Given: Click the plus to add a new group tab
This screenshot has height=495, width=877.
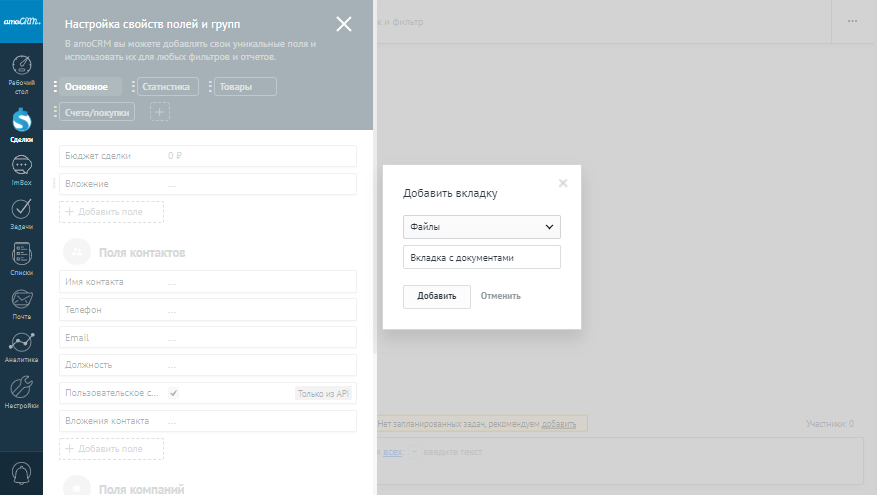Looking at the screenshot, I should coord(160,112).
